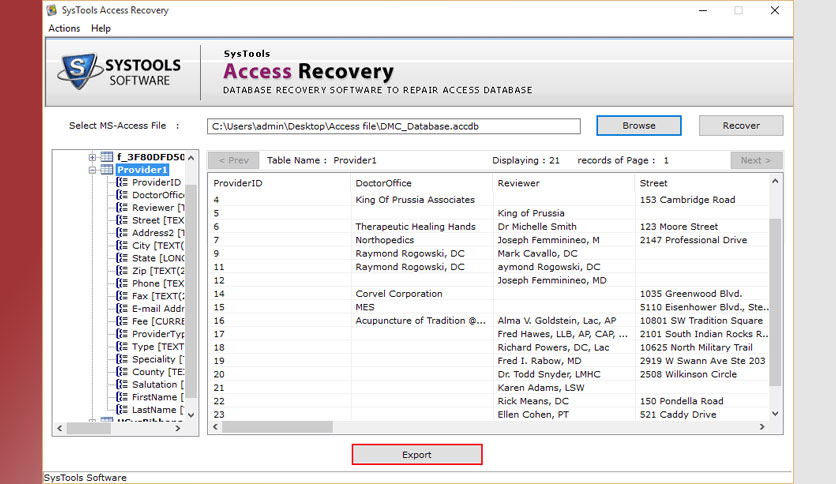The image size is (836, 484).
Task: Click the Export button
Action: coord(417,454)
